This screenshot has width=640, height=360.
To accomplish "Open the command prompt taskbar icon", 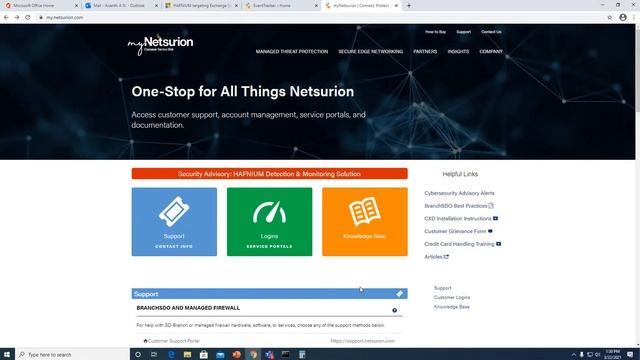I will [285, 354].
